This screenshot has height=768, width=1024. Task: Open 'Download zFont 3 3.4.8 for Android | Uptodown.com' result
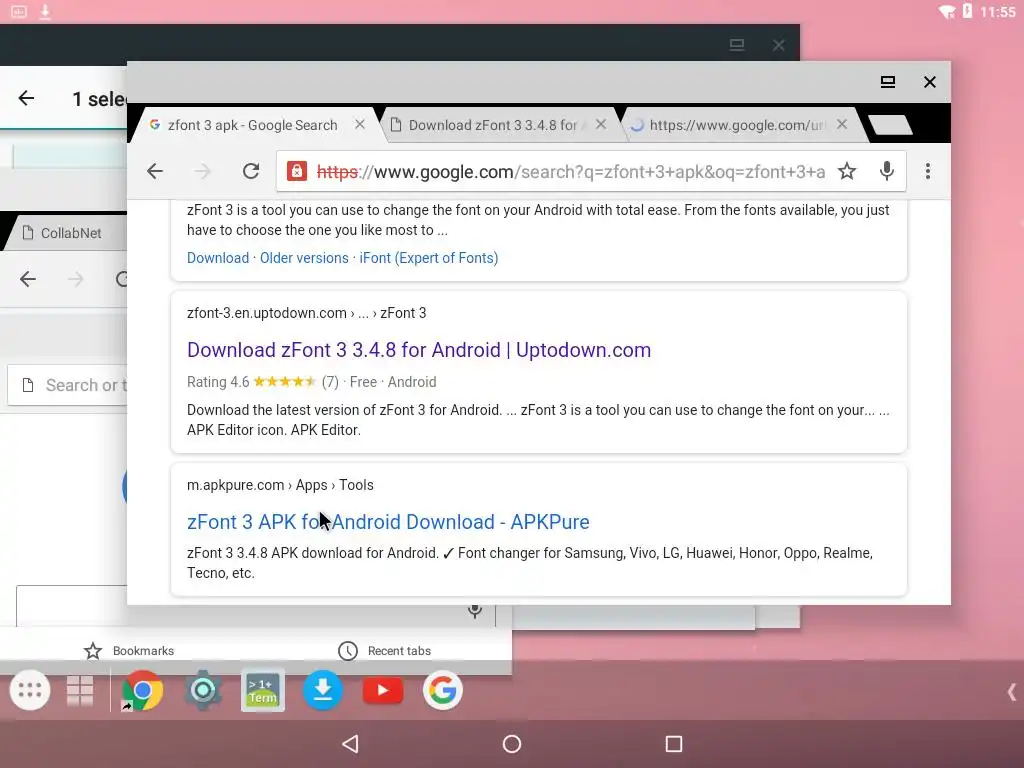click(419, 350)
